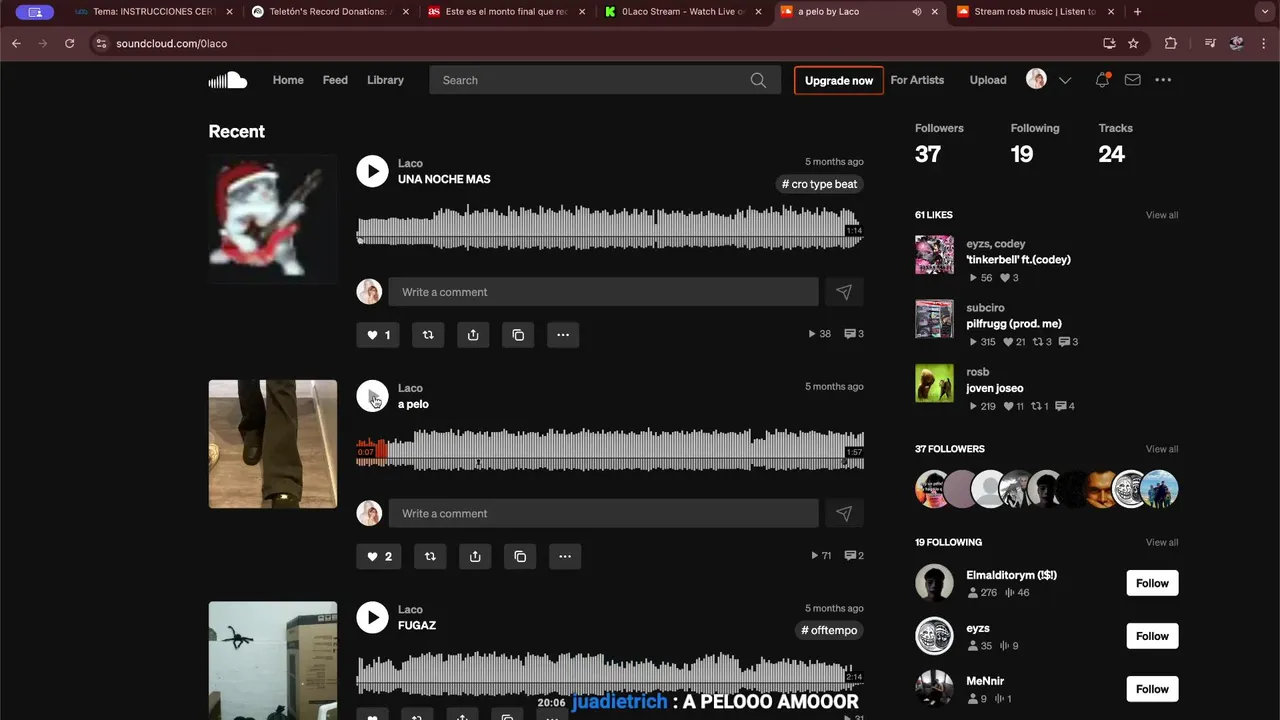
Task: Send comment on a pelo
Action: point(844,513)
